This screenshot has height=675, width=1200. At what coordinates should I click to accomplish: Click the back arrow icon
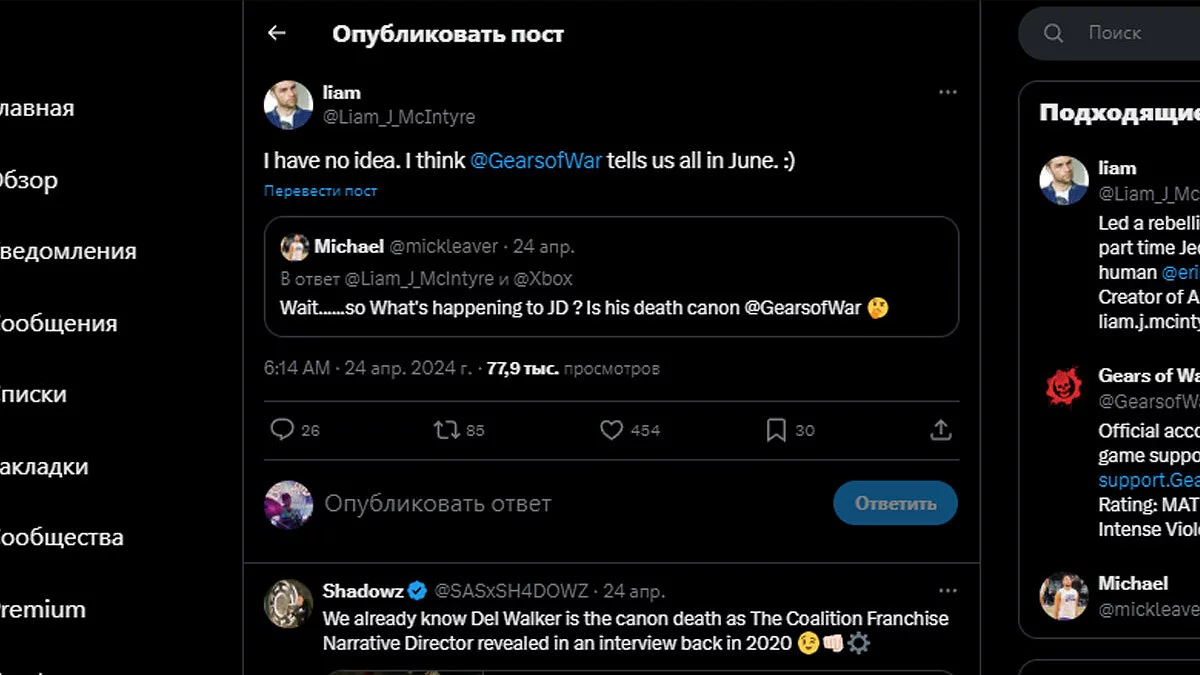[x=277, y=33]
